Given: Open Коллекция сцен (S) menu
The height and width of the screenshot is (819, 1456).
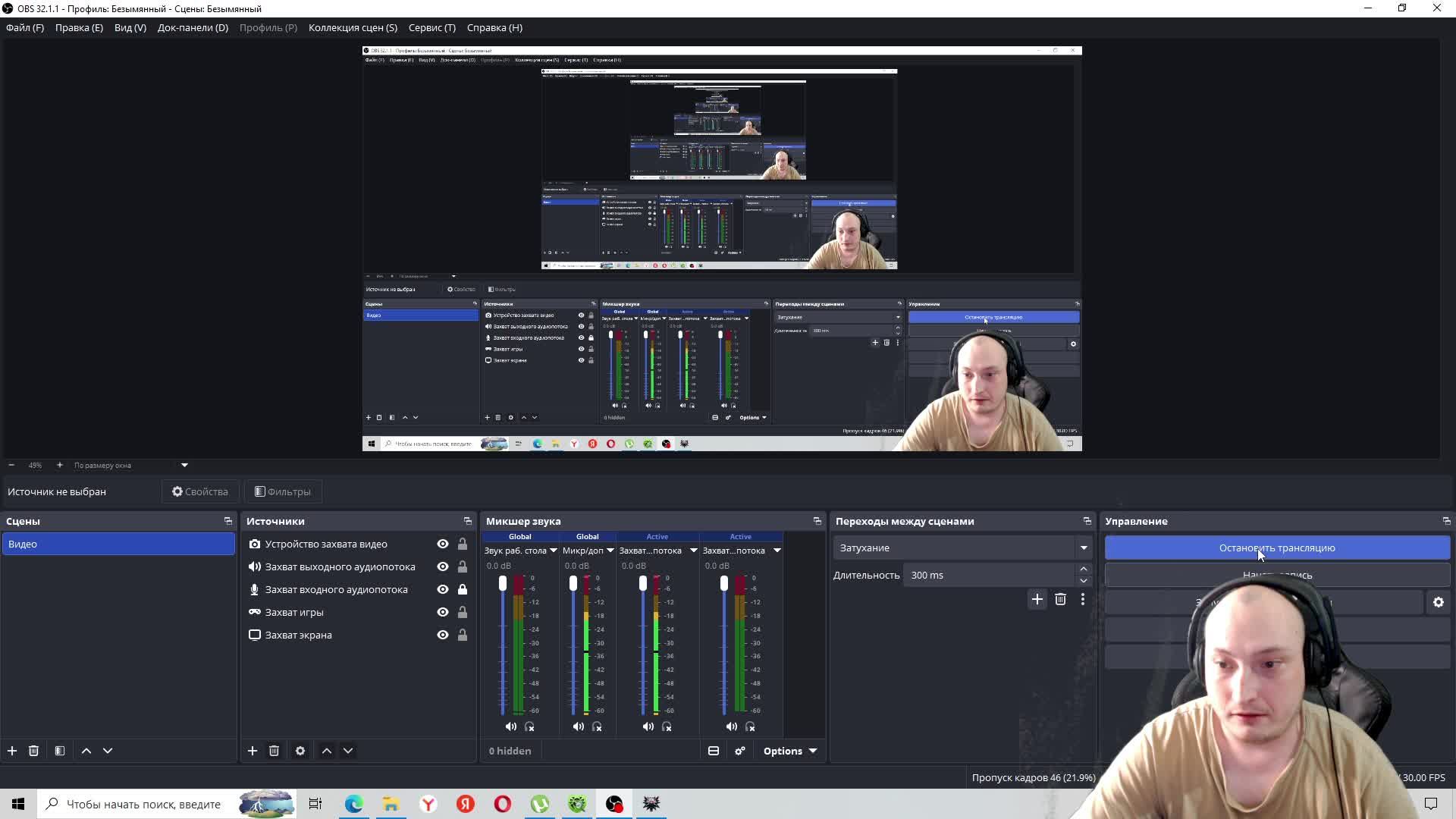Looking at the screenshot, I should point(353,27).
